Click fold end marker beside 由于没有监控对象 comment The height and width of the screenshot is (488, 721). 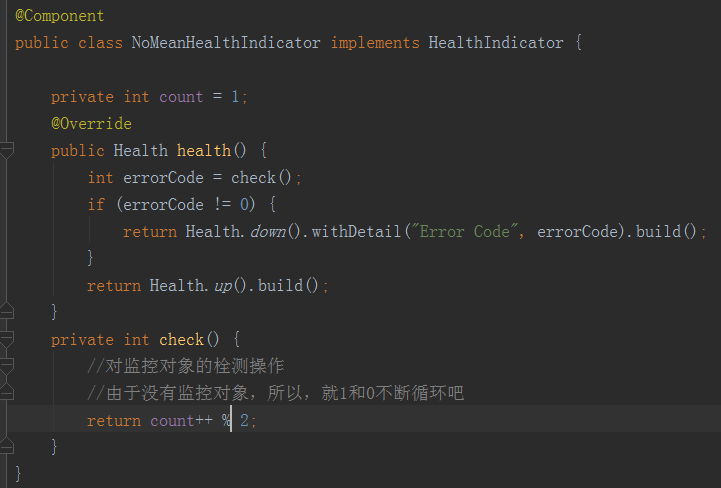coord(6,392)
